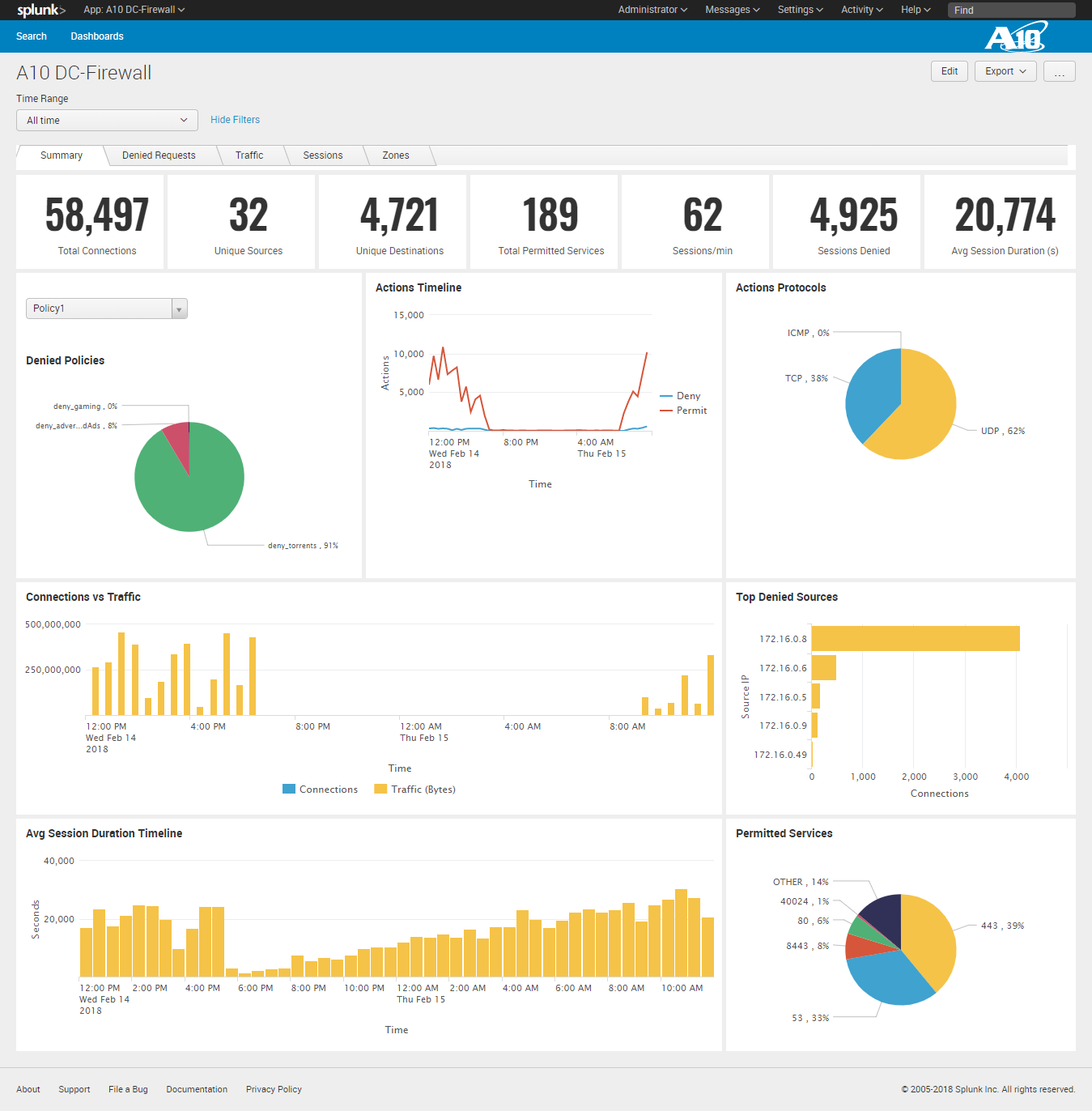Click the 4,721 Unique Destinations value
Viewport: 1092px width, 1111px height.
click(x=400, y=215)
